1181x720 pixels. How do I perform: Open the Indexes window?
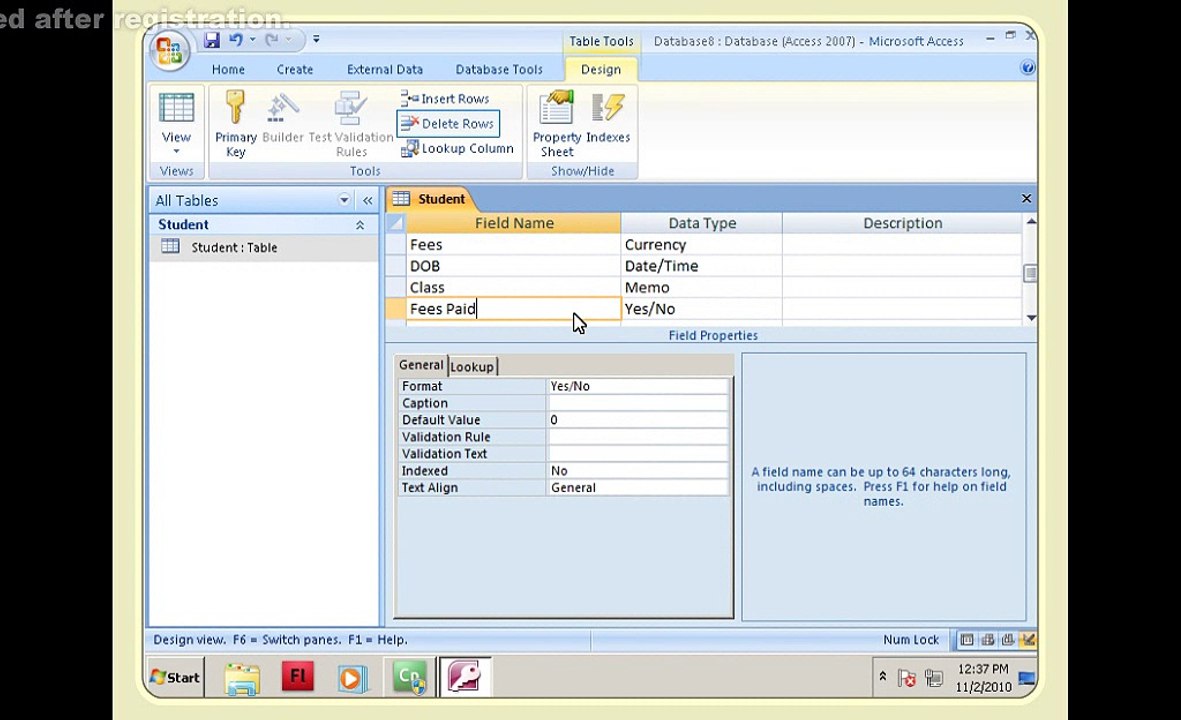[x=608, y=119]
